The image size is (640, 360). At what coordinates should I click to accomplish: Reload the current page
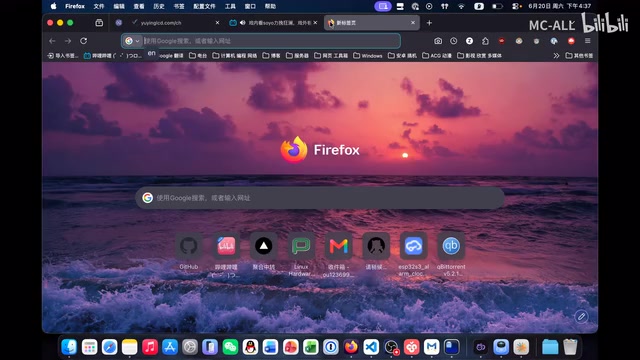tap(84, 41)
